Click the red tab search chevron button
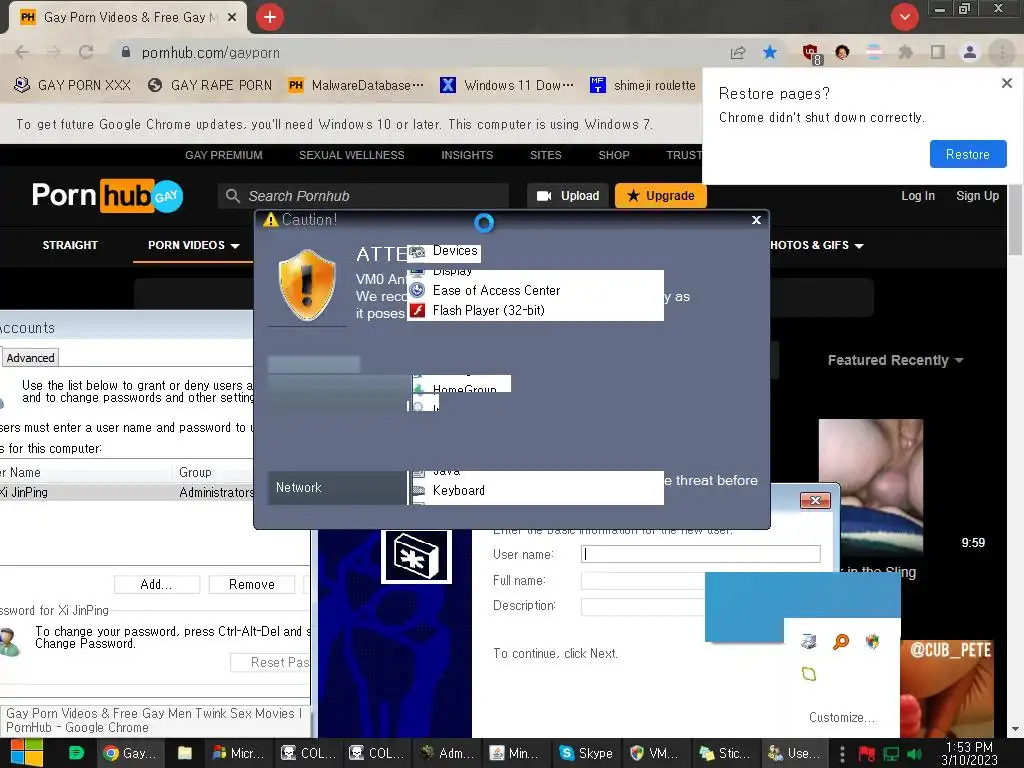This screenshot has height=768, width=1024. pos(904,17)
